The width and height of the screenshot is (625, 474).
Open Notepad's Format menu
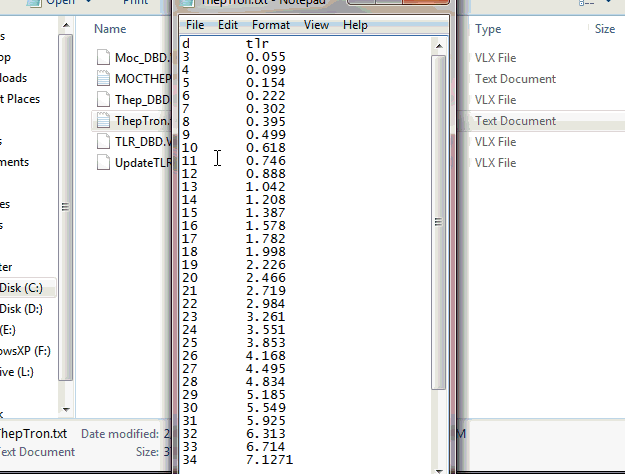coord(271,24)
